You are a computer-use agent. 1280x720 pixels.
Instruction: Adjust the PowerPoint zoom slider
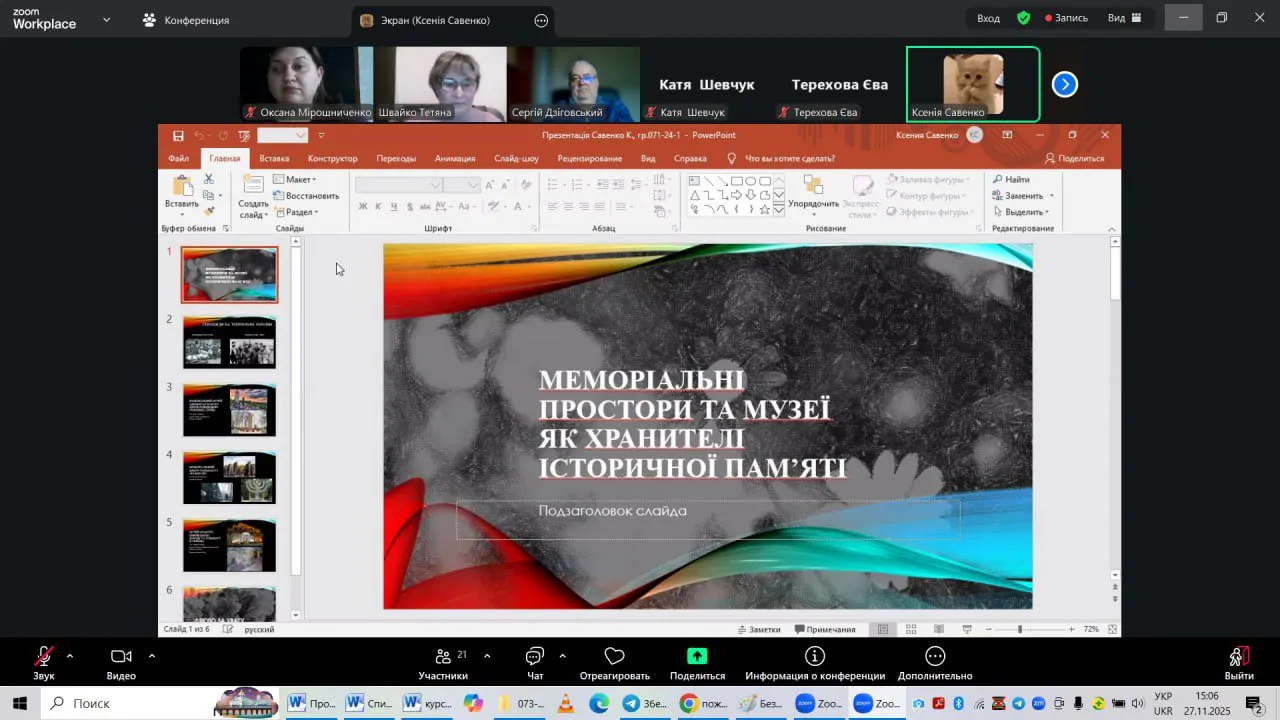coord(1020,629)
